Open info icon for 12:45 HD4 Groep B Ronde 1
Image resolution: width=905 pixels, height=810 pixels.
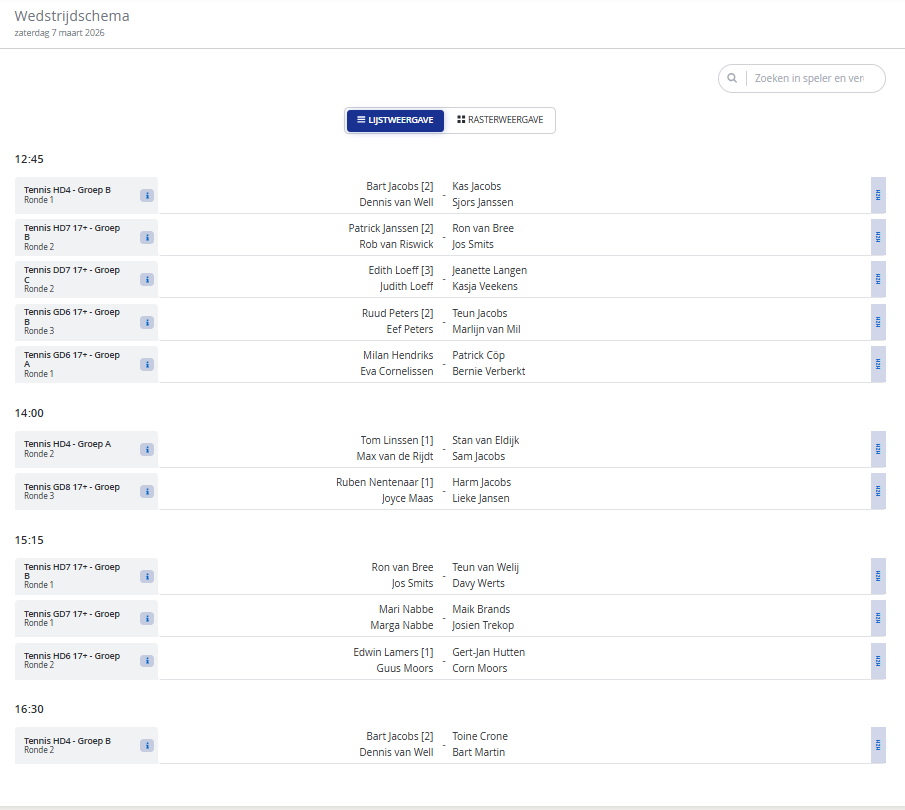pyautogui.click(x=147, y=195)
